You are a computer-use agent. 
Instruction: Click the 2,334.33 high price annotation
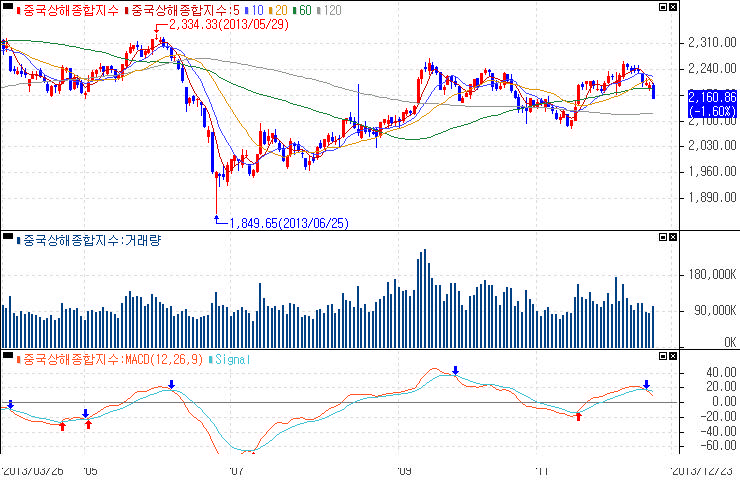coord(227,23)
